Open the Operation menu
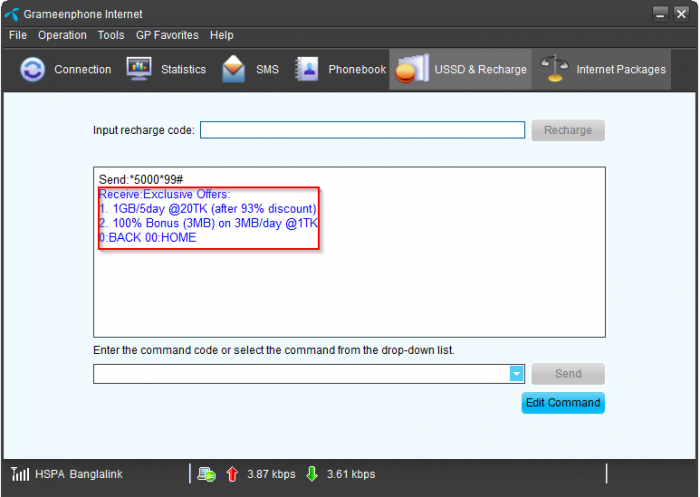Screen dimensions: 700x497 (62, 35)
